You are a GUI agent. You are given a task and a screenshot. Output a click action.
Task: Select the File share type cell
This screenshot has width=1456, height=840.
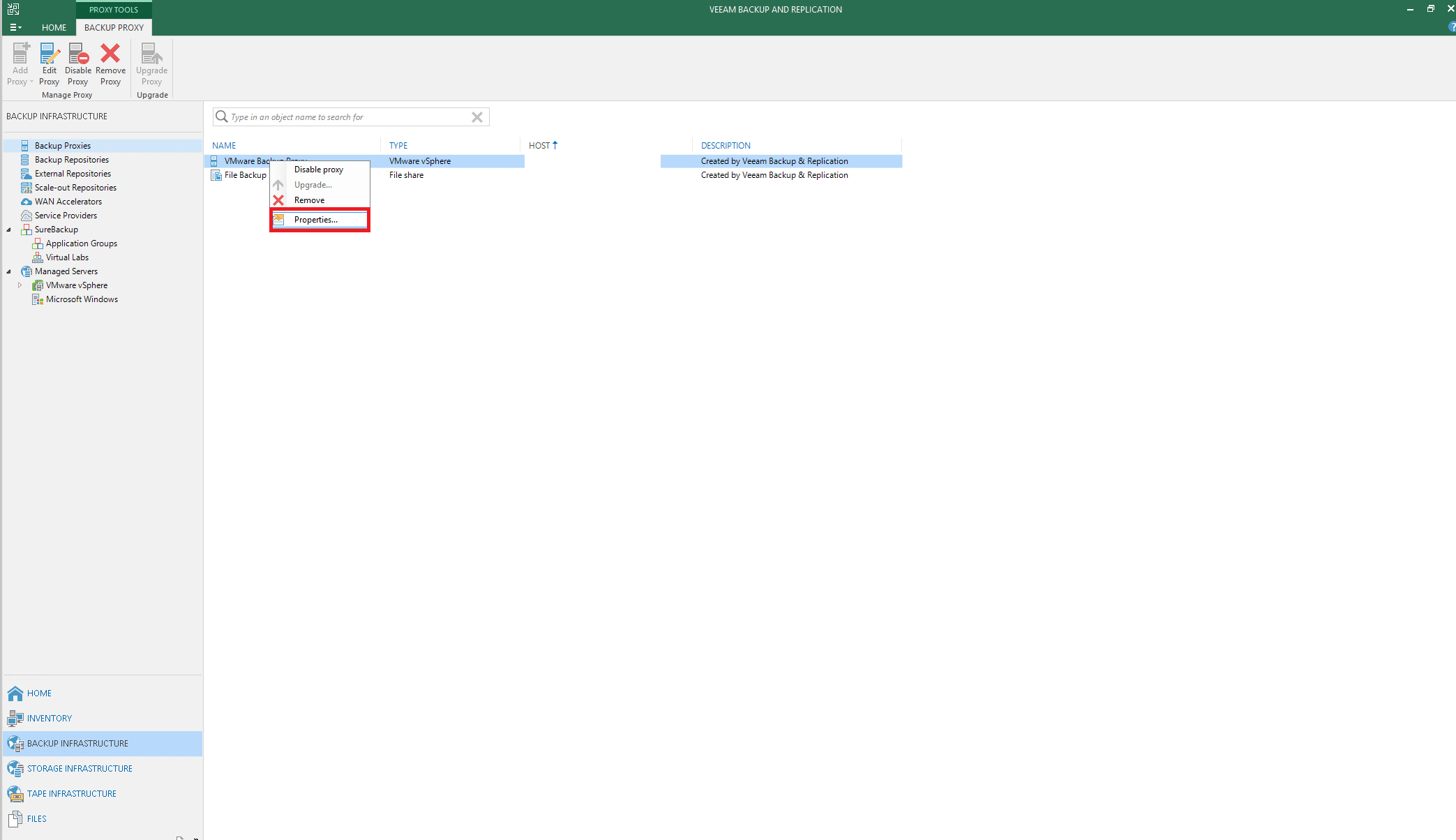[406, 175]
